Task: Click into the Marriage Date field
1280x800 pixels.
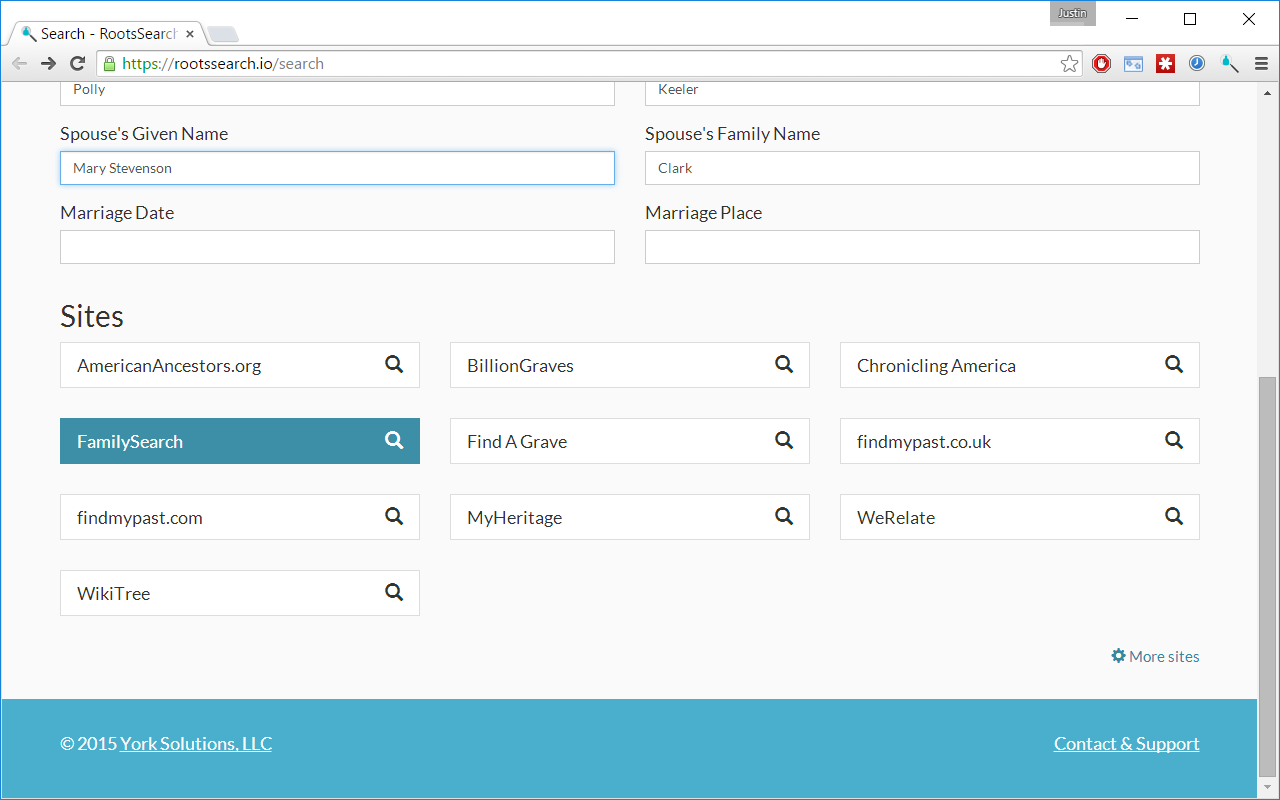Action: pos(337,247)
